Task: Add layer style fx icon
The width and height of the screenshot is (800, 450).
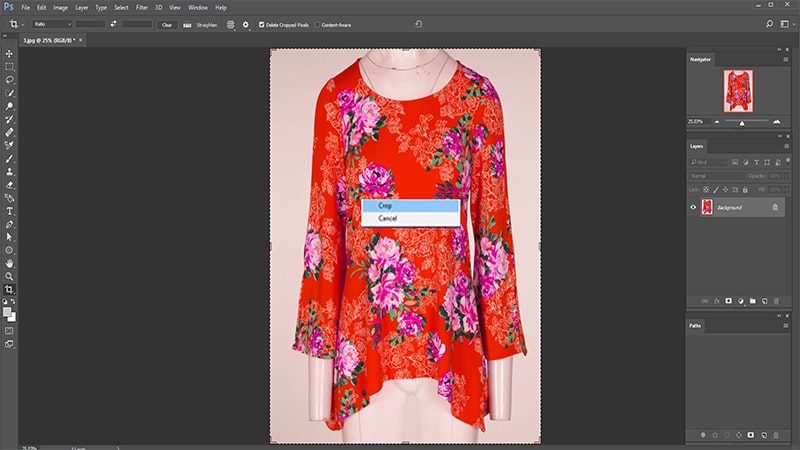Action: [717, 301]
